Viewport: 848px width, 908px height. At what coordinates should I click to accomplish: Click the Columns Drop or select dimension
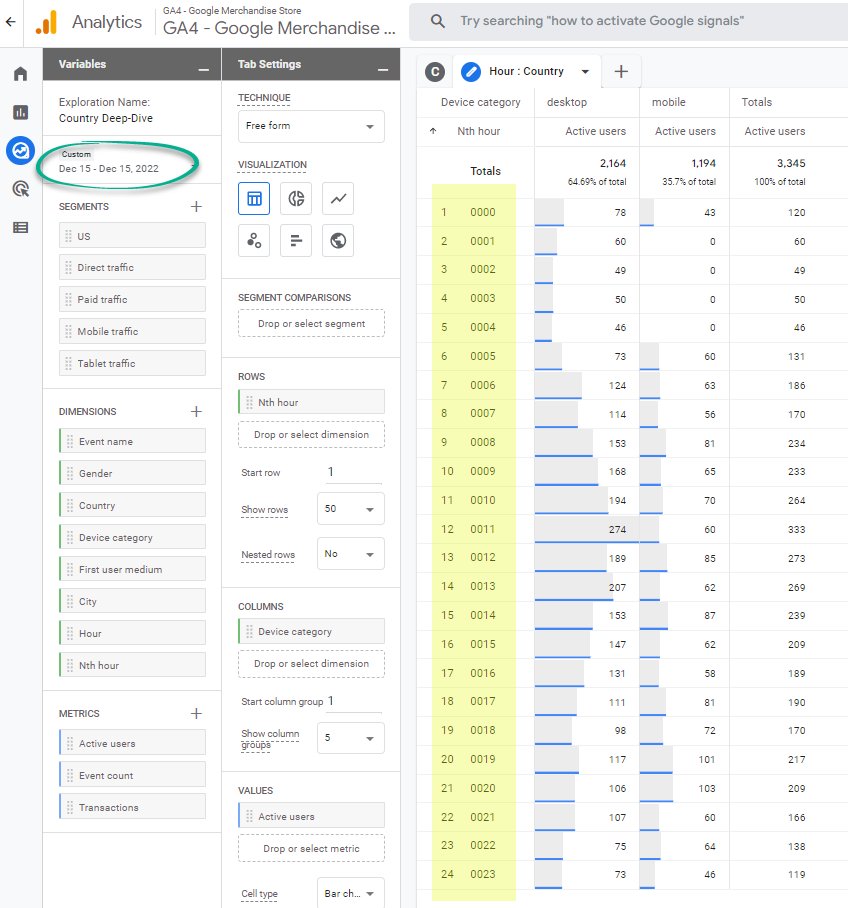point(311,664)
